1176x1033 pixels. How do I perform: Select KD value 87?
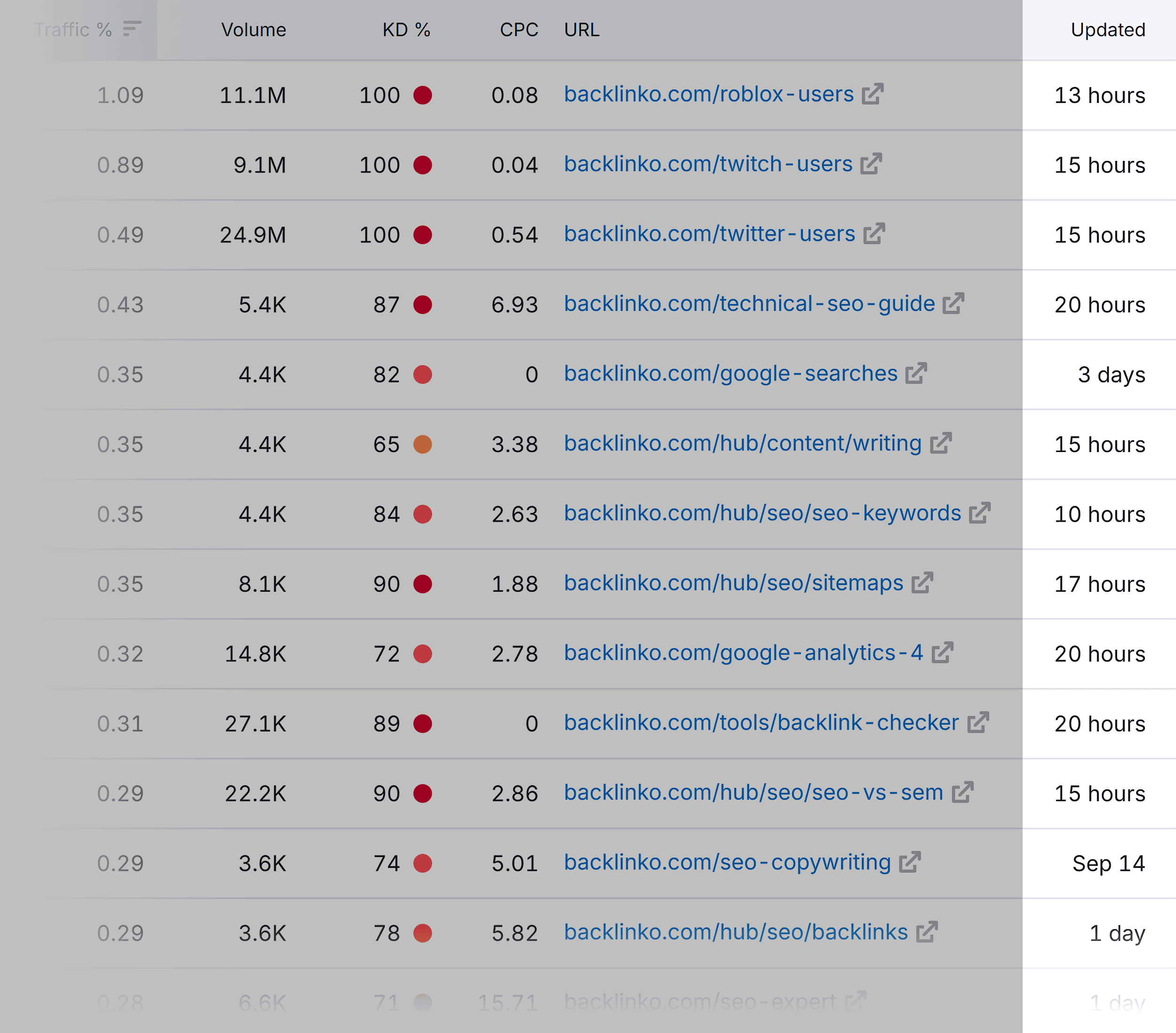pos(386,304)
